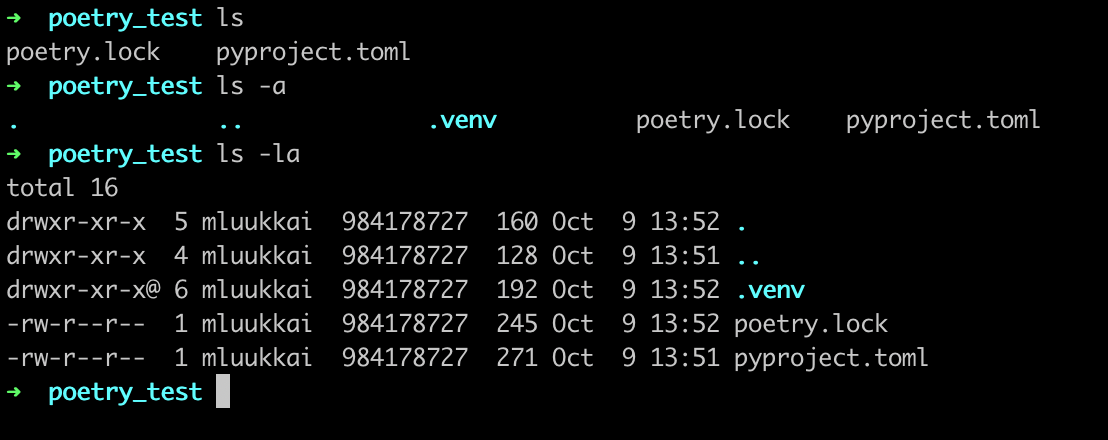This screenshot has height=440, width=1108.
Task: Click the typed 'ls -a' command
Action: 251,86
